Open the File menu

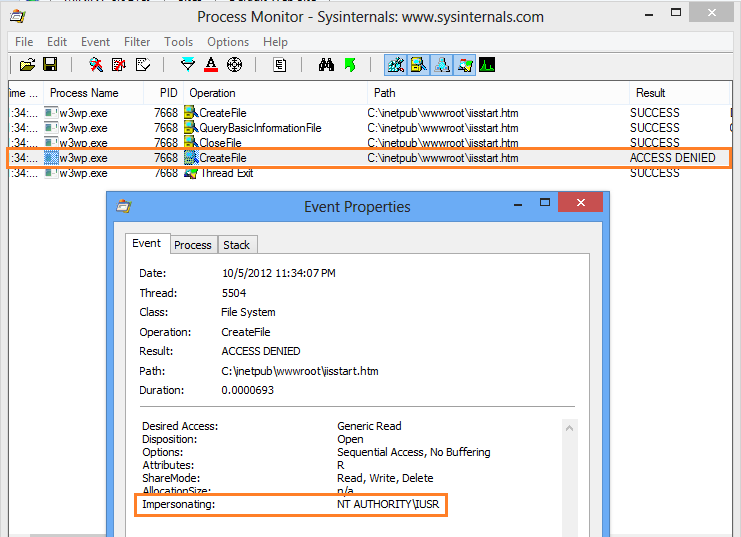[24, 42]
